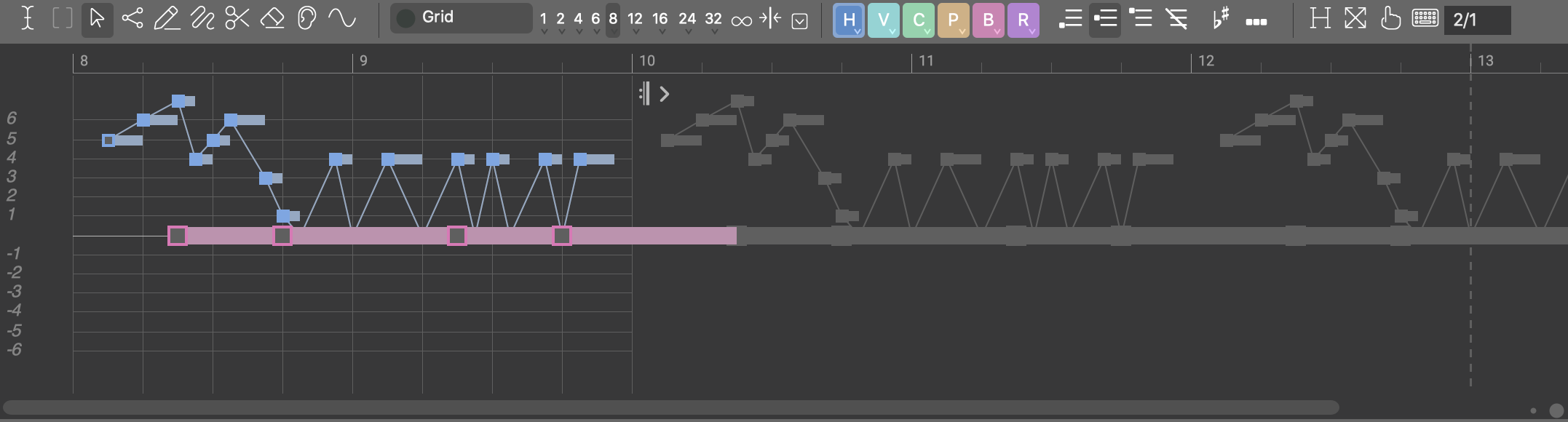The width and height of the screenshot is (1568, 422).
Task: Select the sine wave tool
Action: coord(341,19)
